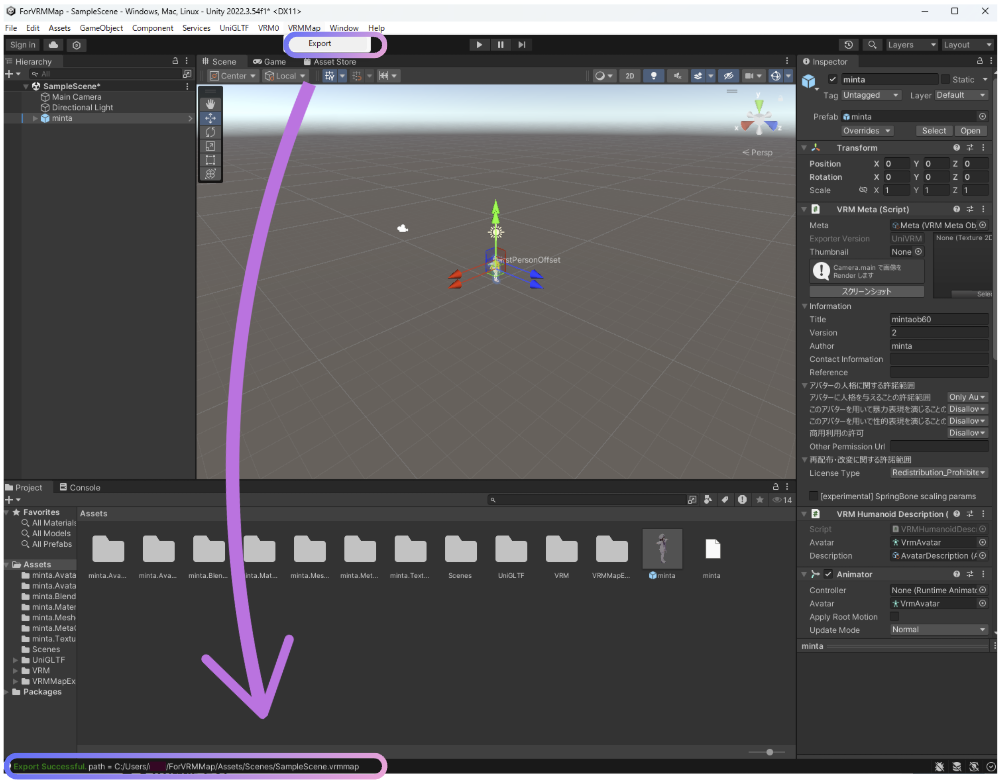Open the VRM folder in Assets
This screenshot has height=780, width=1000.
click(x=561, y=549)
